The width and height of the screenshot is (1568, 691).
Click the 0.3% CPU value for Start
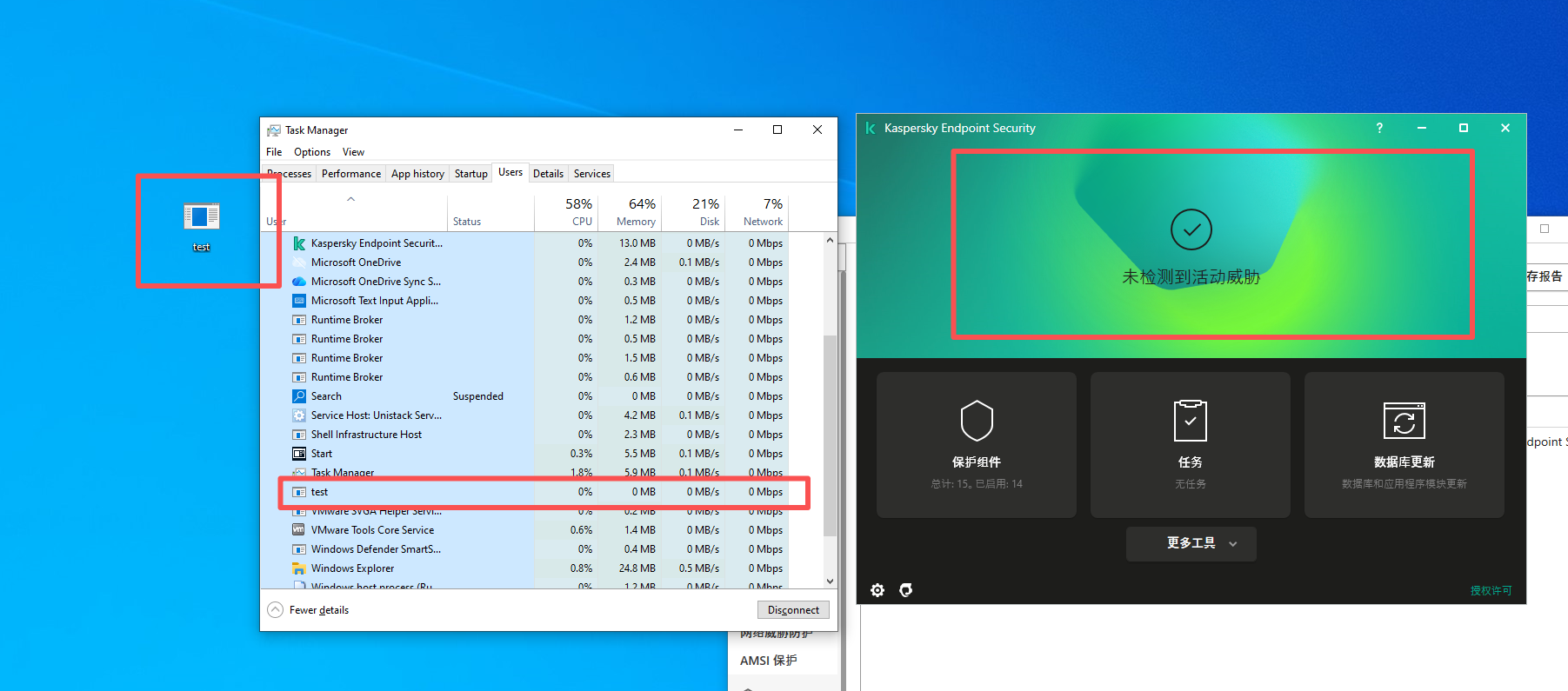pyautogui.click(x=581, y=454)
